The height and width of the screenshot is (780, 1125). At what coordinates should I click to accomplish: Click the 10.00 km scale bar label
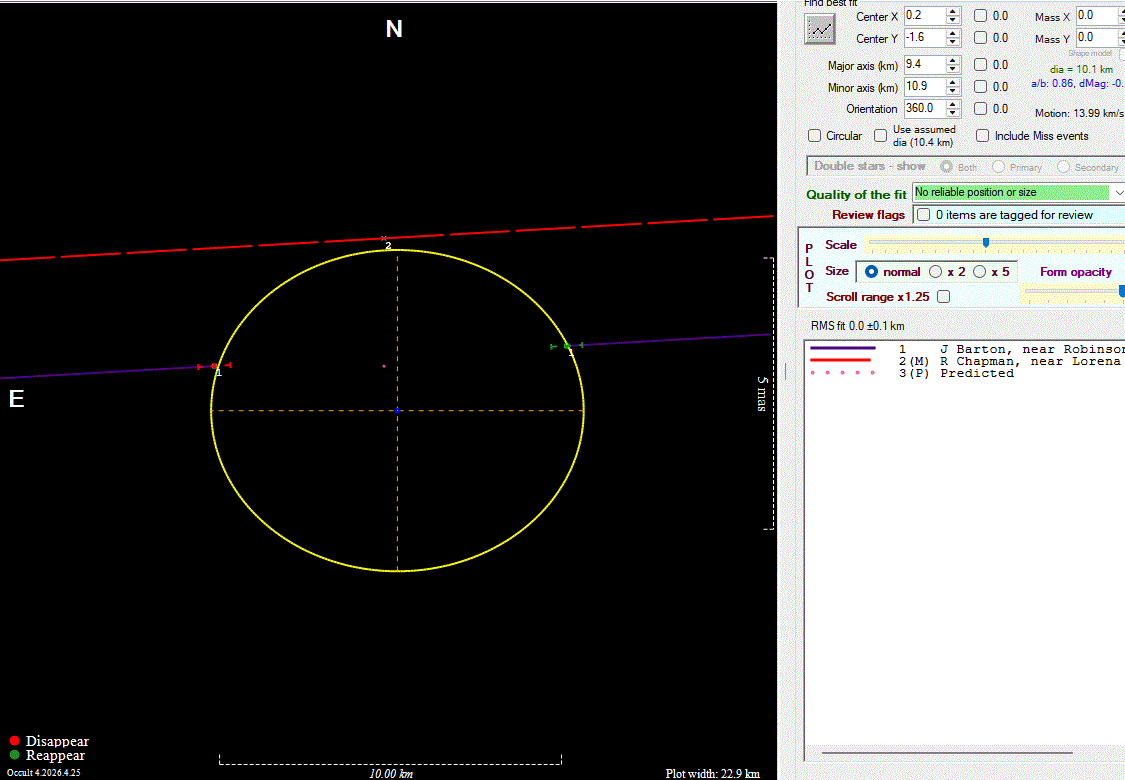(391, 774)
